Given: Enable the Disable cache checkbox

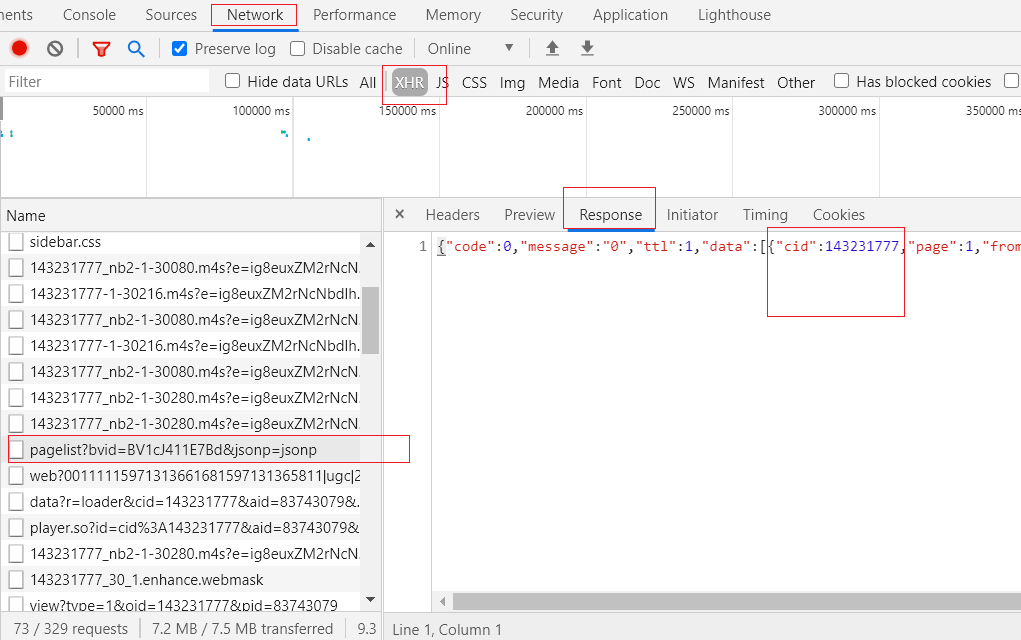Looking at the screenshot, I should pyautogui.click(x=298, y=48).
